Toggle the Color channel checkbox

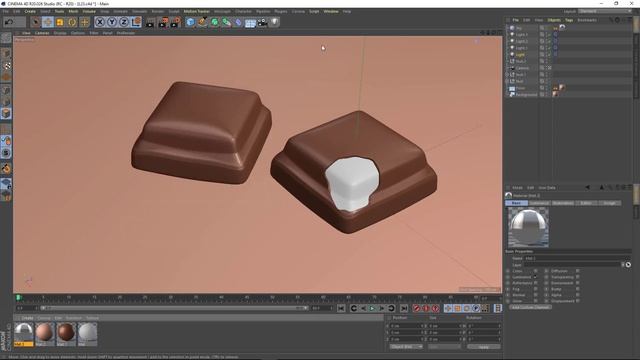coord(536,271)
